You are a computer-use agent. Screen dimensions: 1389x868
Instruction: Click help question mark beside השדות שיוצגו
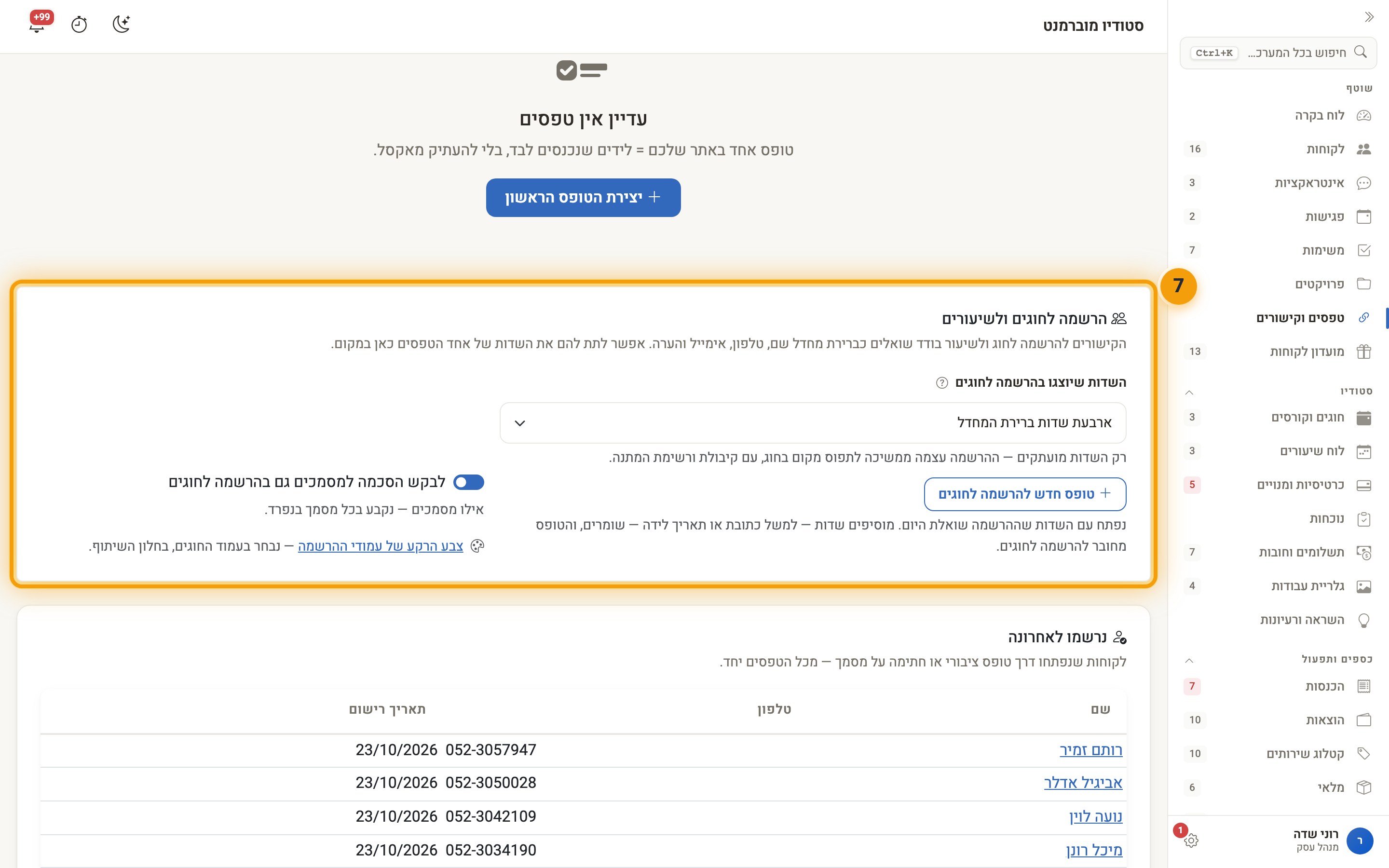point(942,383)
